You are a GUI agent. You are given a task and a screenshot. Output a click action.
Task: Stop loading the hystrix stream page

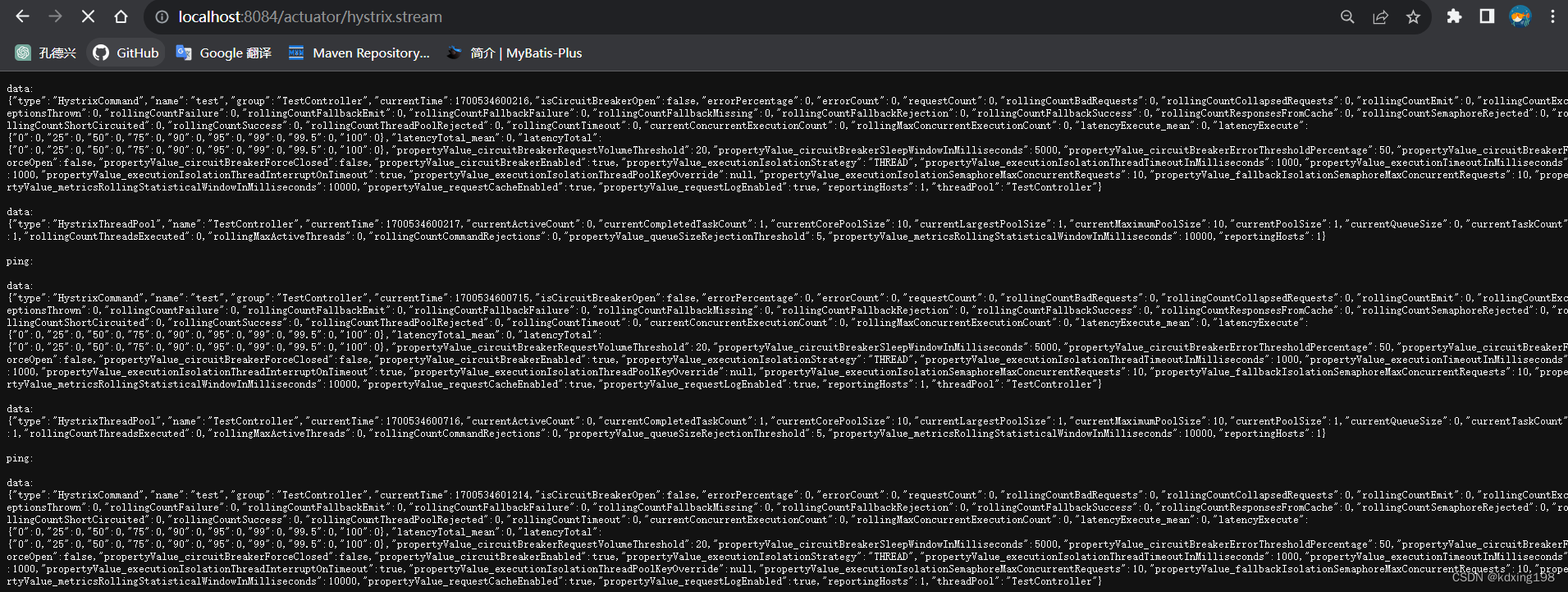(88, 16)
